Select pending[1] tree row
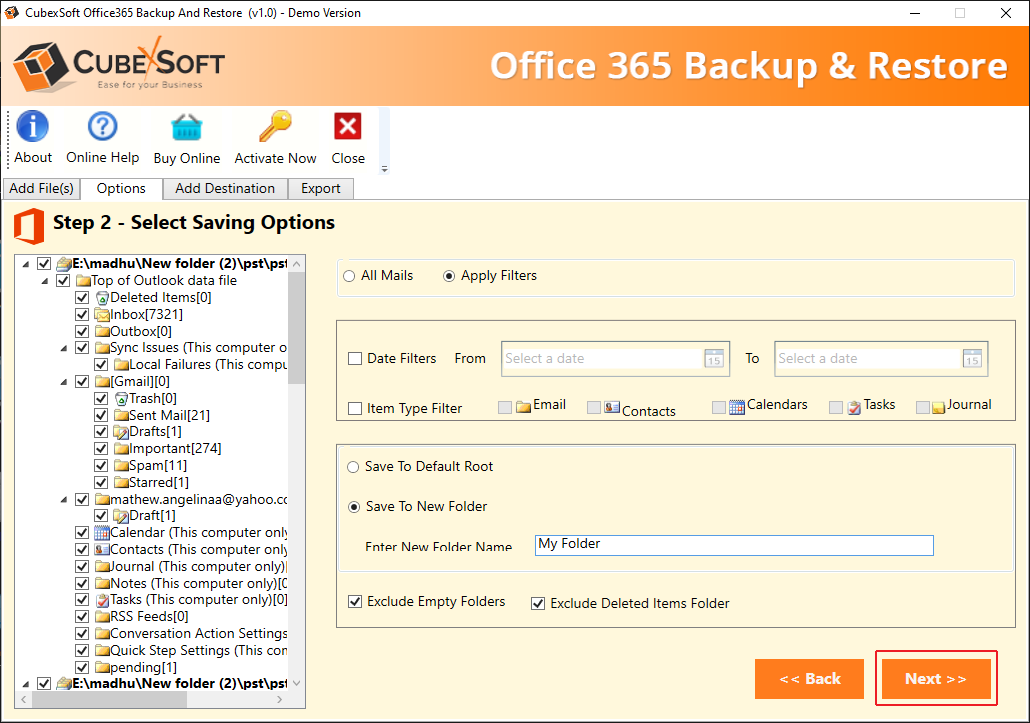 [143, 668]
